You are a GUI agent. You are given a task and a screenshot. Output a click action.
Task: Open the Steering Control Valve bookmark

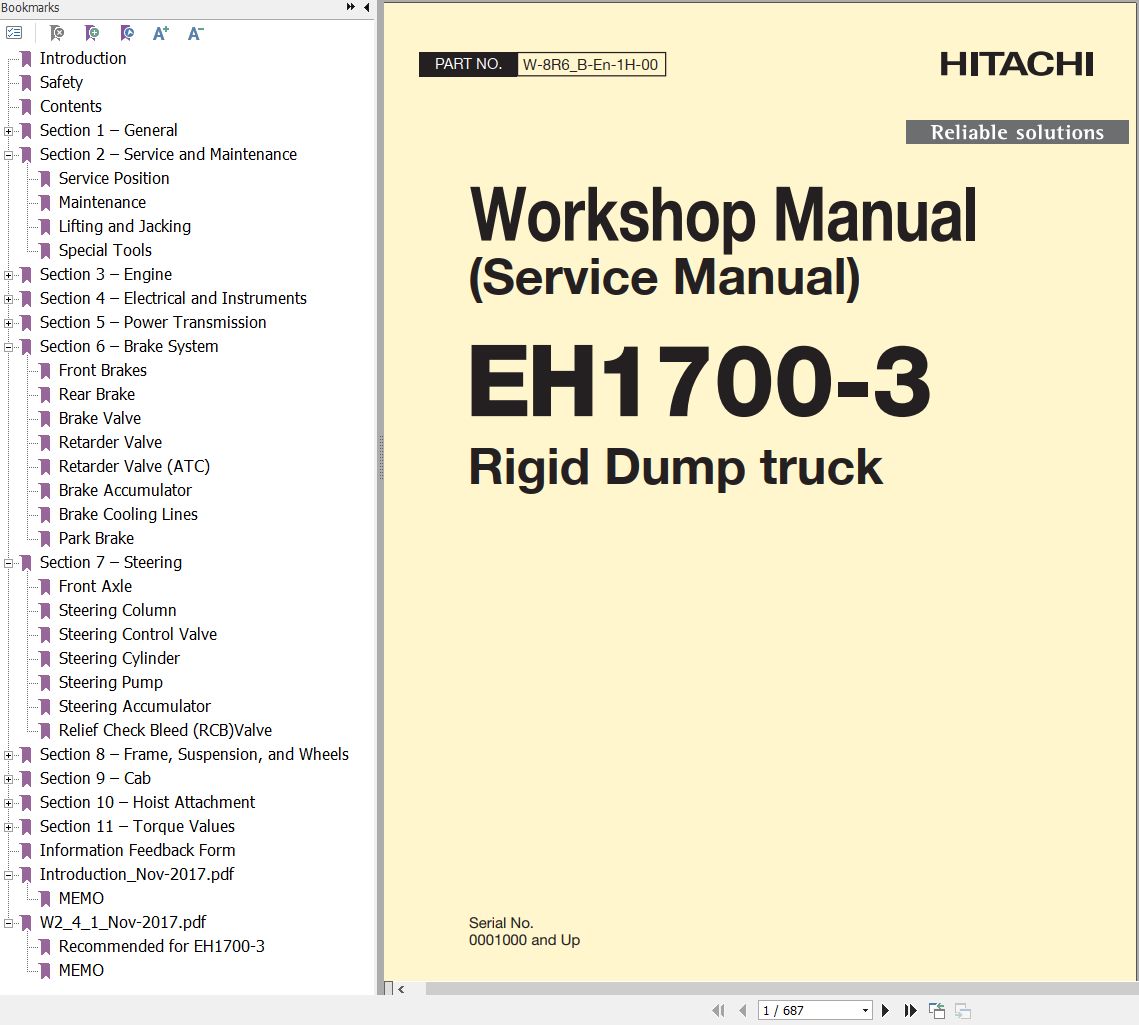(137, 634)
